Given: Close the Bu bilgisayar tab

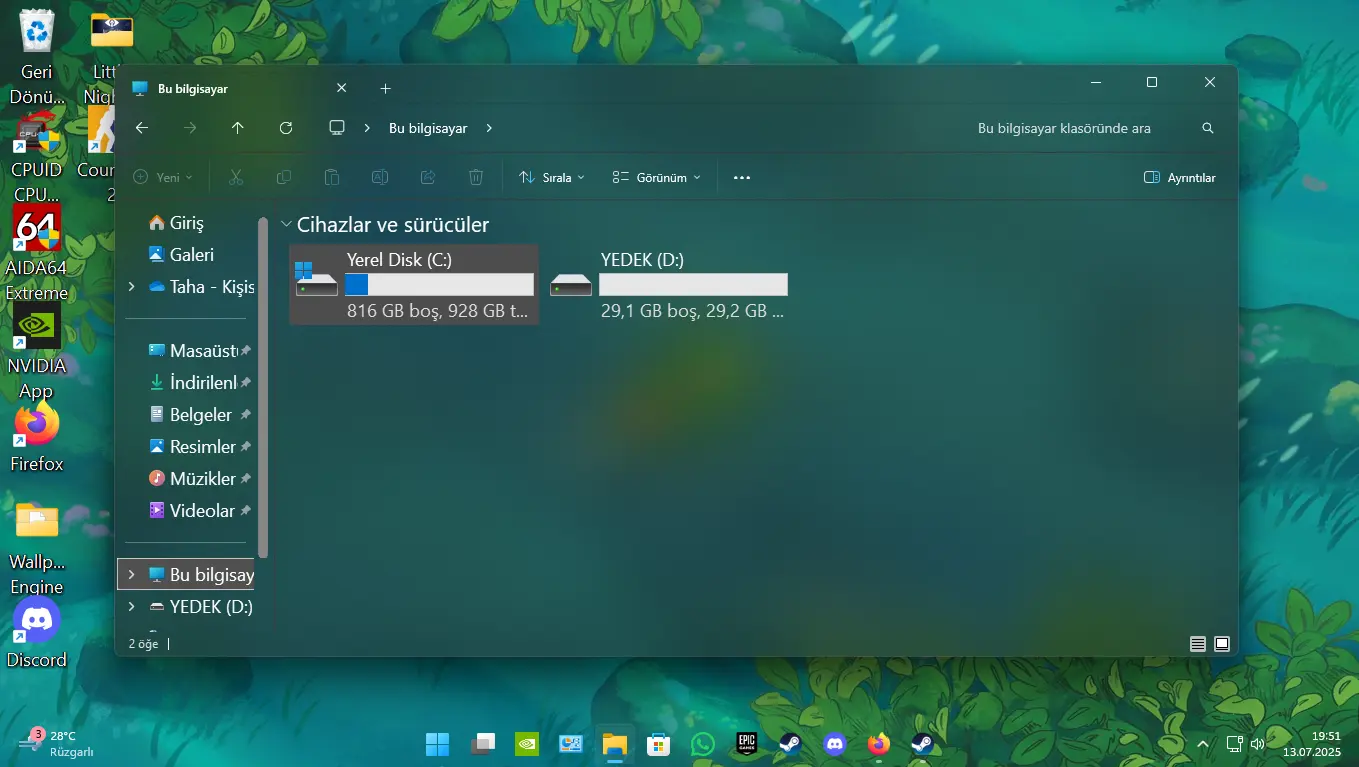Looking at the screenshot, I should [341, 88].
